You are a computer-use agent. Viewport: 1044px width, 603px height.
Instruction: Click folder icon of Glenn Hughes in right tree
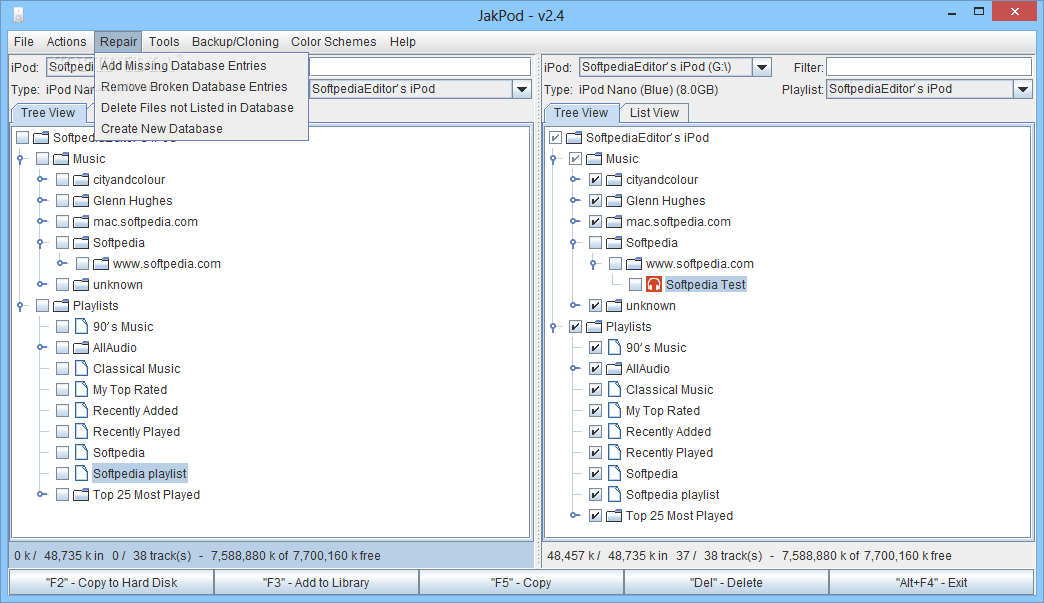tap(614, 201)
